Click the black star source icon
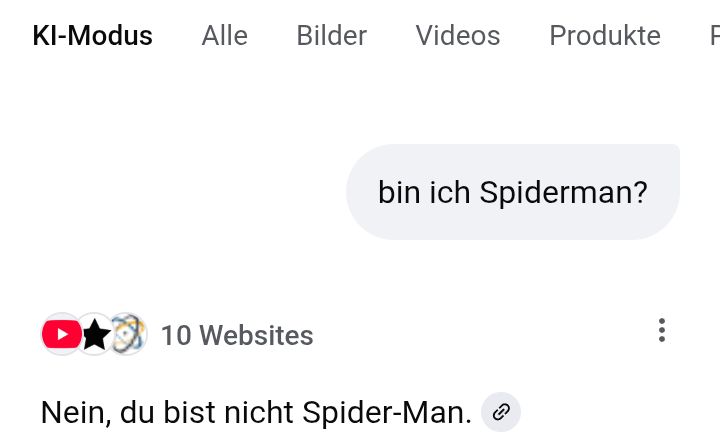This screenshot has width=720, height=448. 95,335
